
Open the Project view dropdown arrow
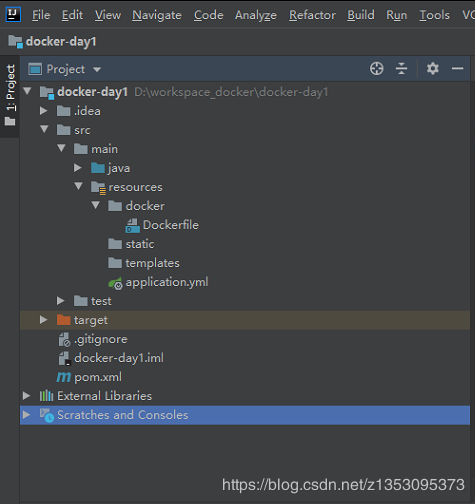[97, 69]
